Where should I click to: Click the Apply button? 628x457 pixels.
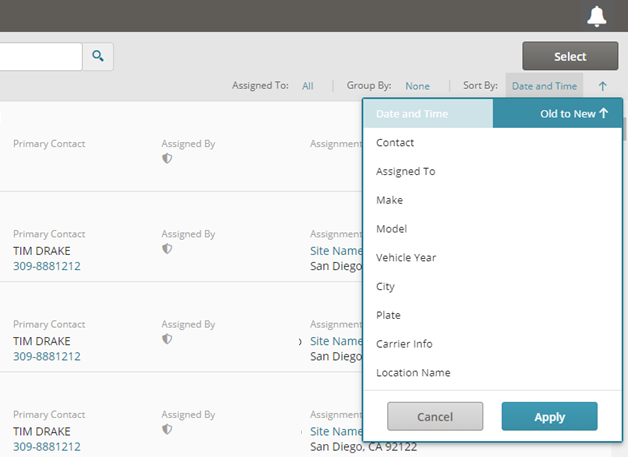(x=549, y=417)
